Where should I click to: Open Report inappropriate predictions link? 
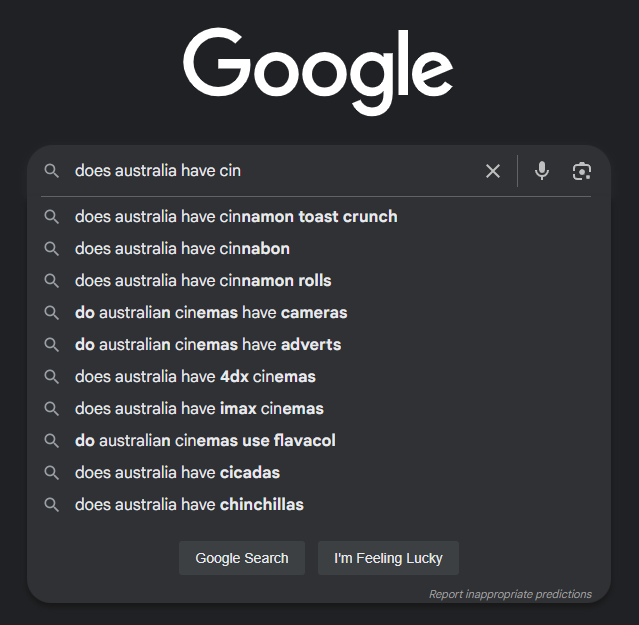[x=510, y=594]
